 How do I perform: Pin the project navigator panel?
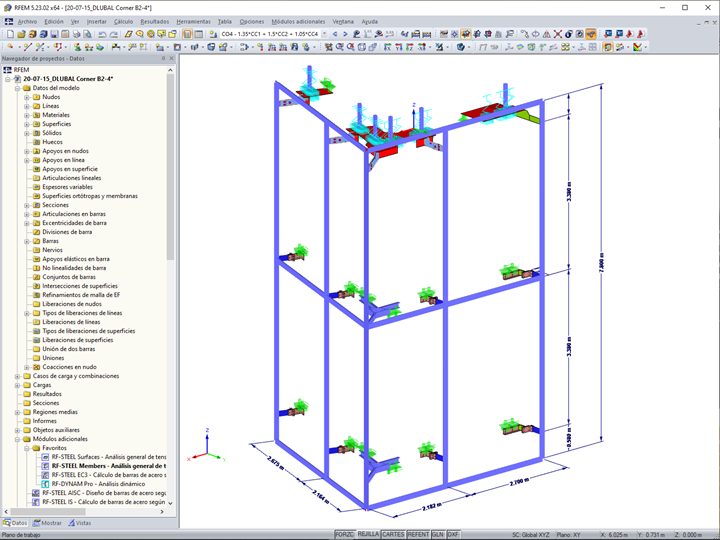(163, 59)
